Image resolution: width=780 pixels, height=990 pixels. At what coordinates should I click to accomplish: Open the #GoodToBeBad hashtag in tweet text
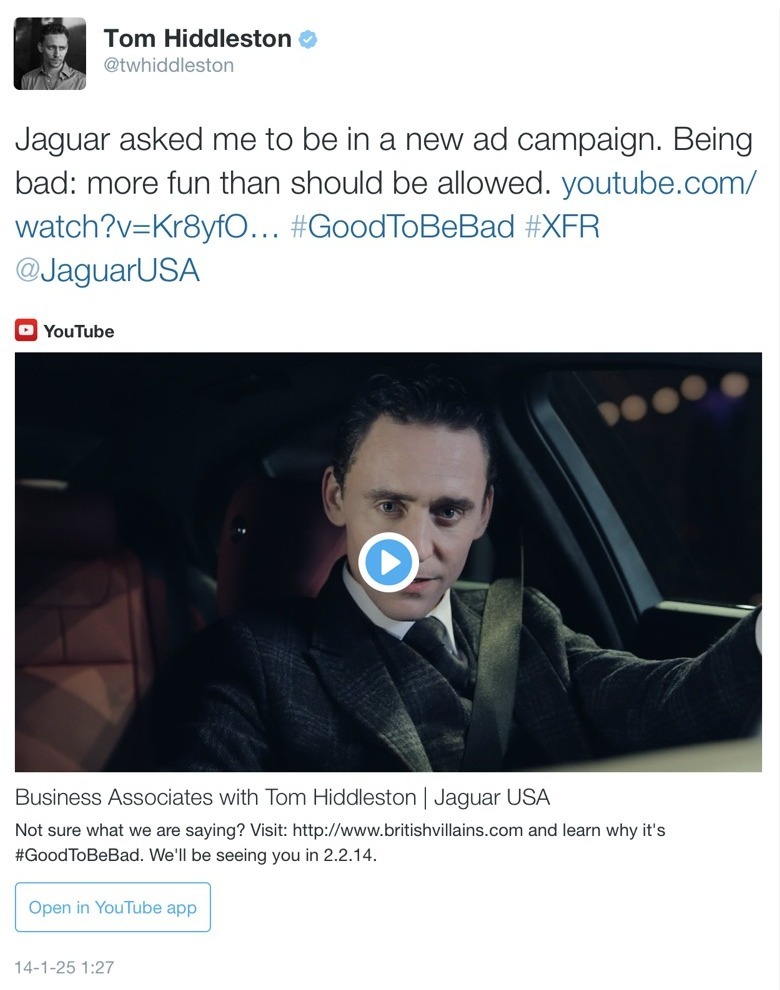click(x=402, y=227)
